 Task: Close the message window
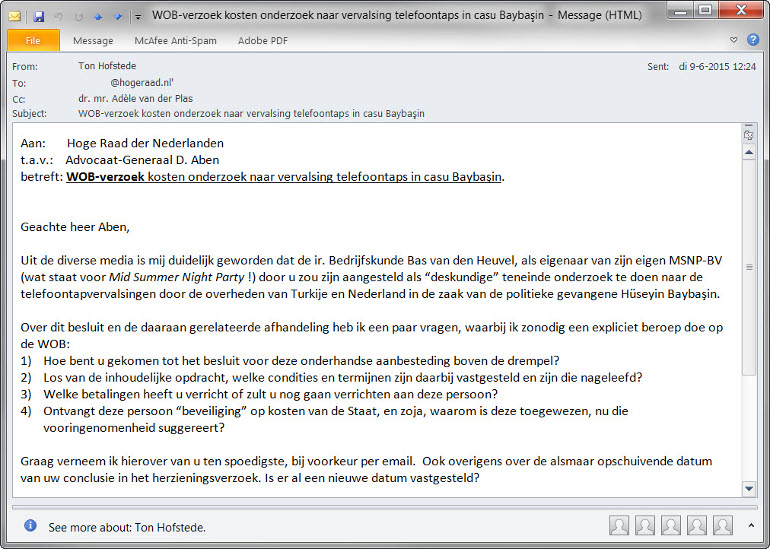(x=741, y=10)
